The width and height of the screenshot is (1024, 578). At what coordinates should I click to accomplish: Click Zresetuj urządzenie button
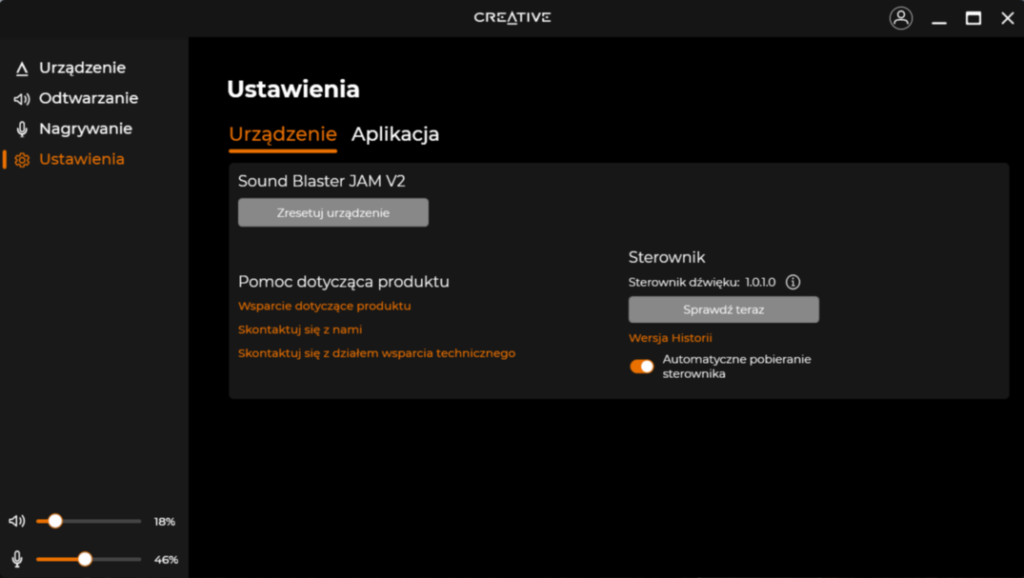pos(332,212)
